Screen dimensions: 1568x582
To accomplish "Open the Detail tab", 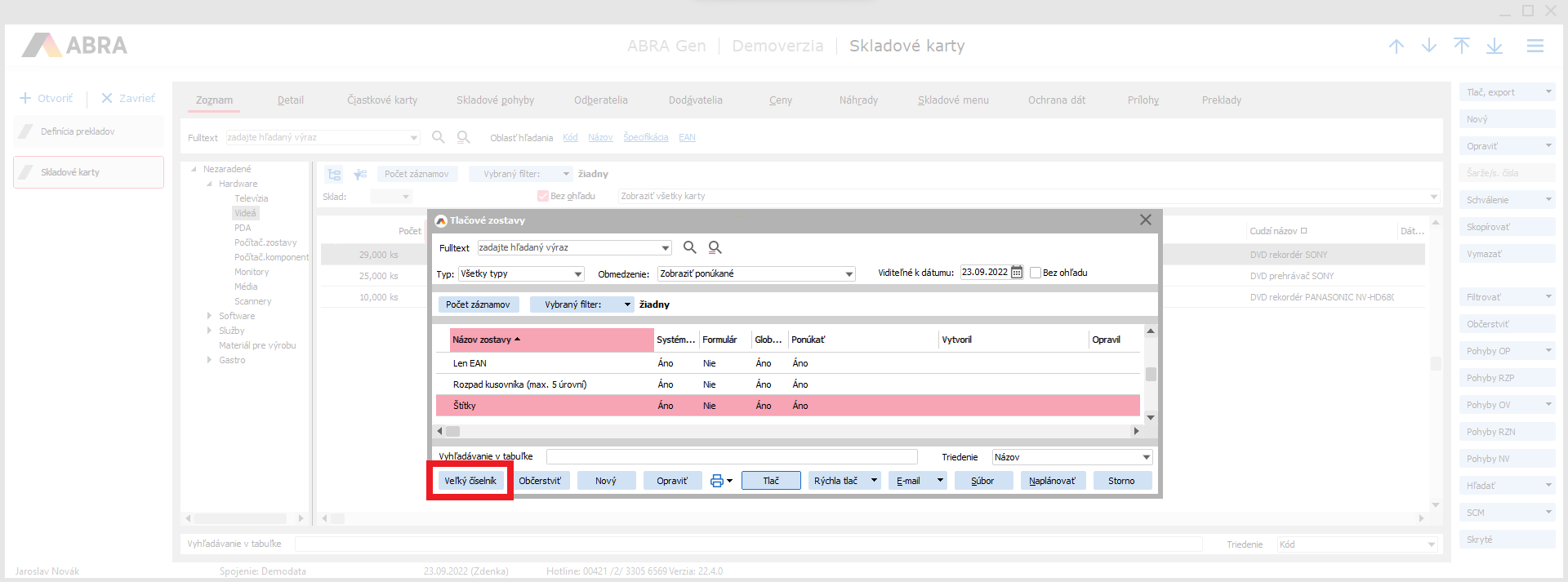I will [x=290, y=100].
